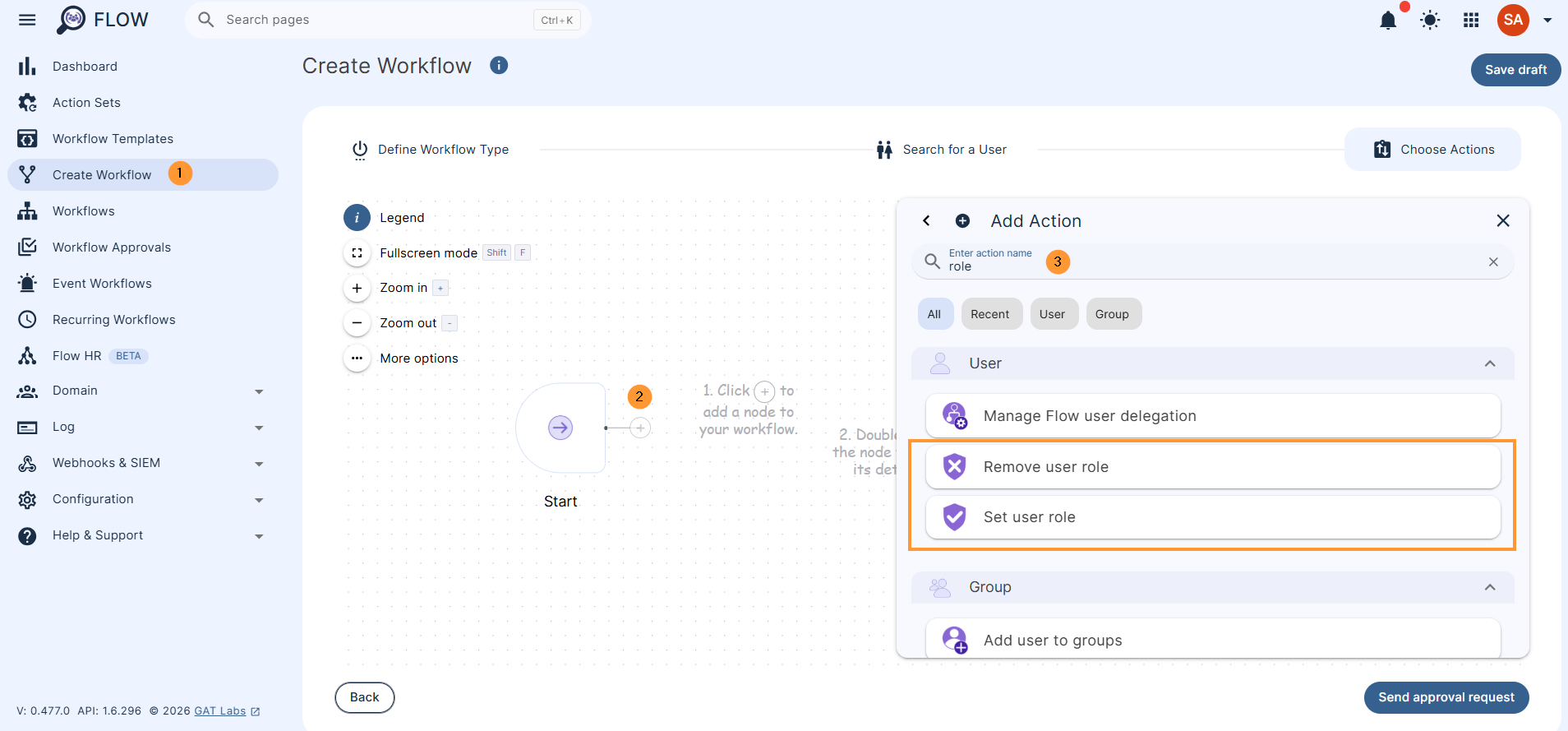Collapse the Group actions section

tap(1490, 587)
